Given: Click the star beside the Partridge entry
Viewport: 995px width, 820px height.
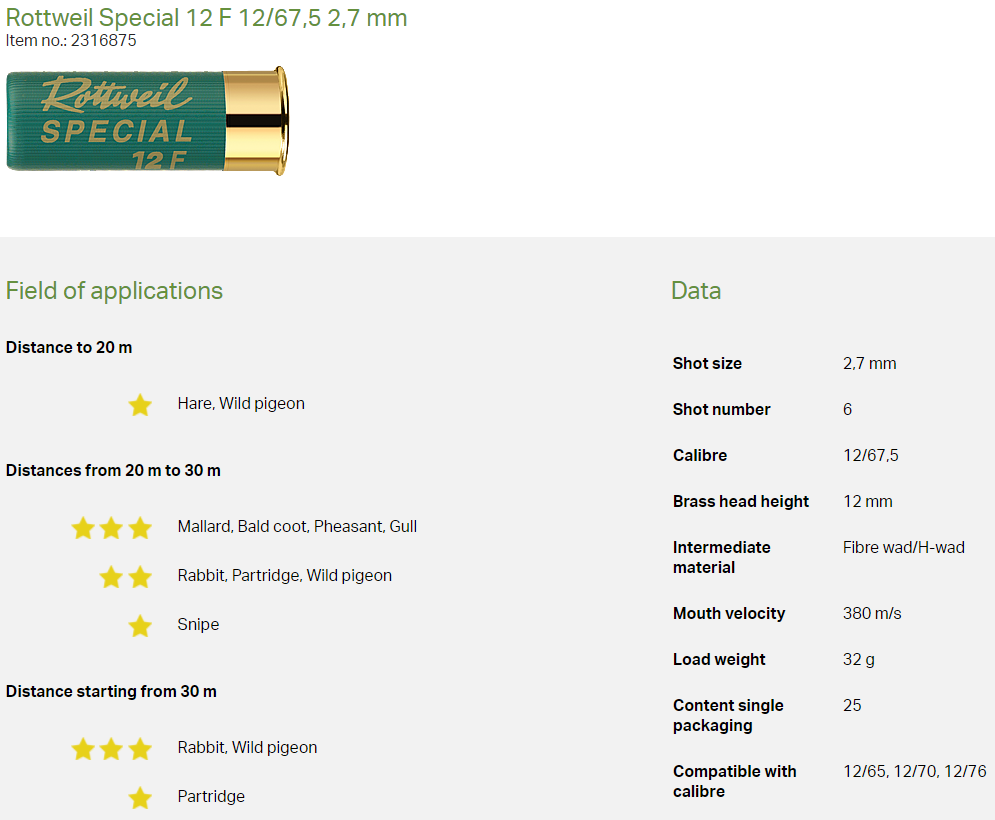Looking at the screenshot, I should (140, 798).
